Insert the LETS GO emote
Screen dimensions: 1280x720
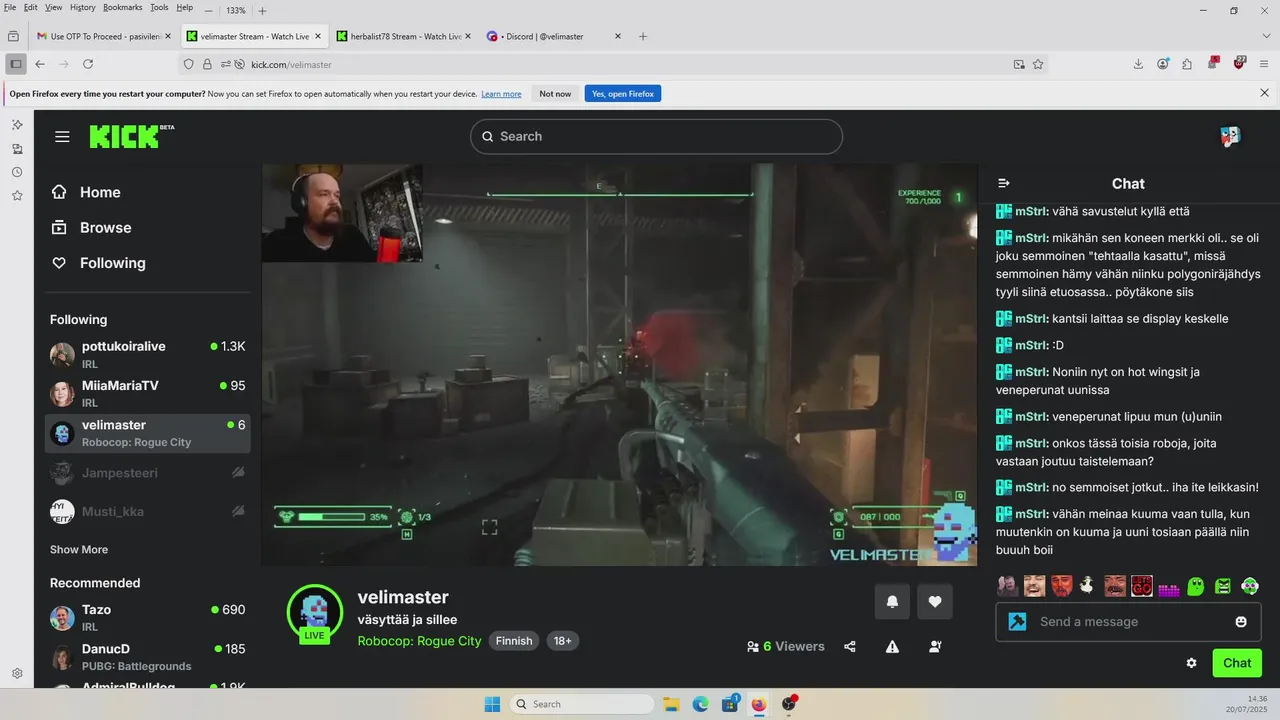[1142, 586]
